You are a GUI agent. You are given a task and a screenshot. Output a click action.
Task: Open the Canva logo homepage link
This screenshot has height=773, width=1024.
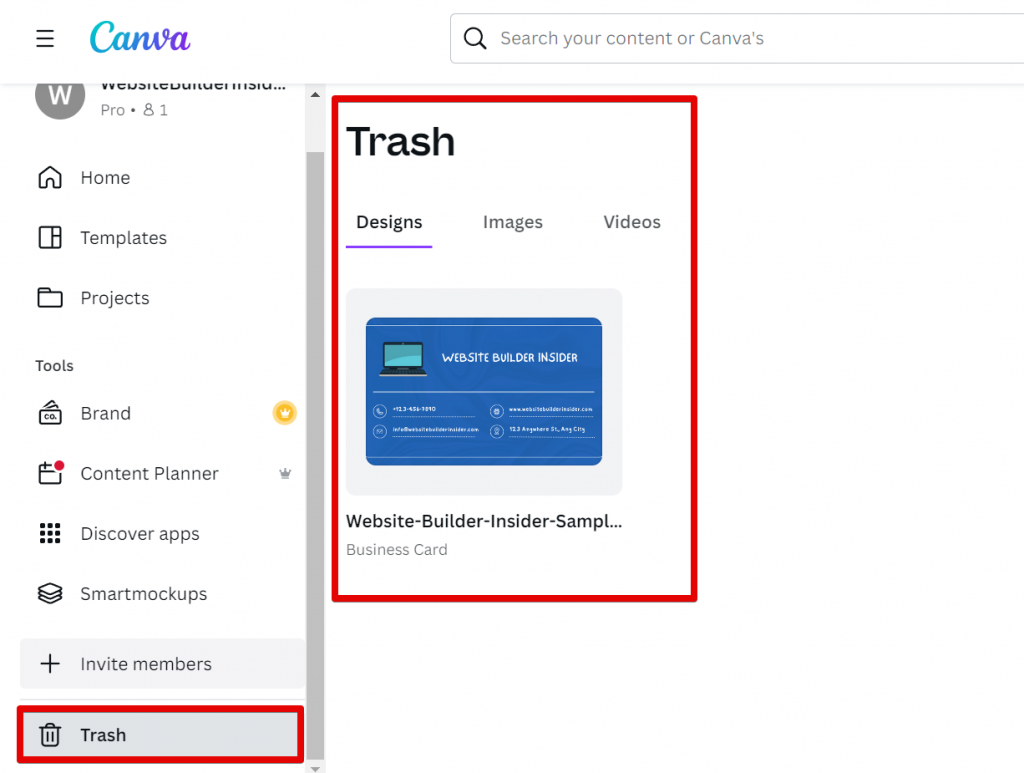click(139, 38)
